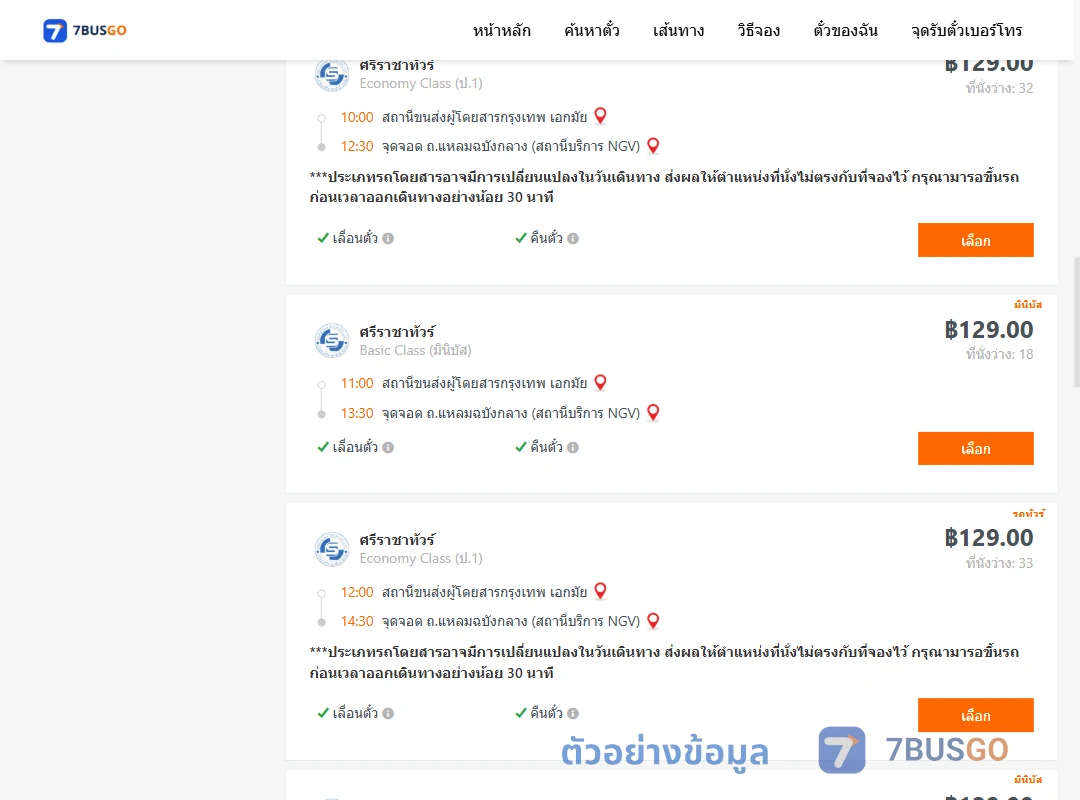Select the 10:00 trip with เลือก button
The image size is (1080, 800).
coord(975,240)
